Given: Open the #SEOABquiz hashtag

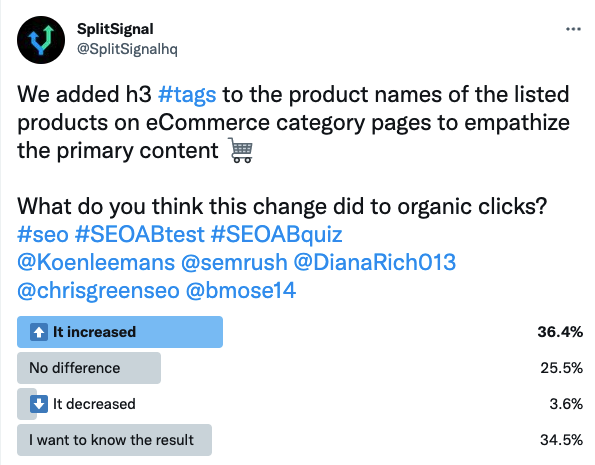Looking at the screenshot, I should (x=276, y=234).
